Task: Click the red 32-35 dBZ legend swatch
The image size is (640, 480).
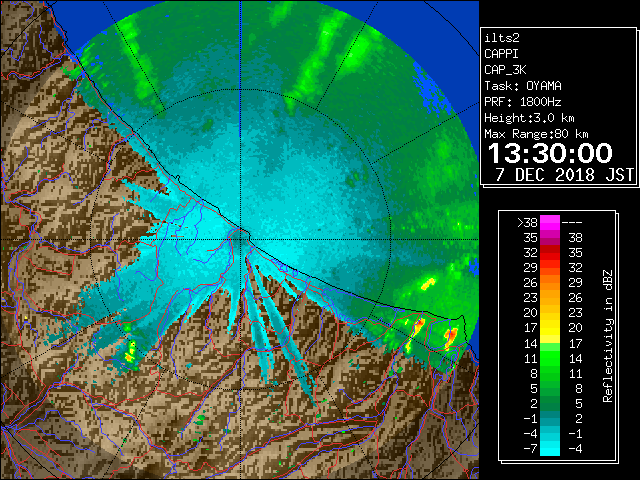Action: (x=550, y=253)
